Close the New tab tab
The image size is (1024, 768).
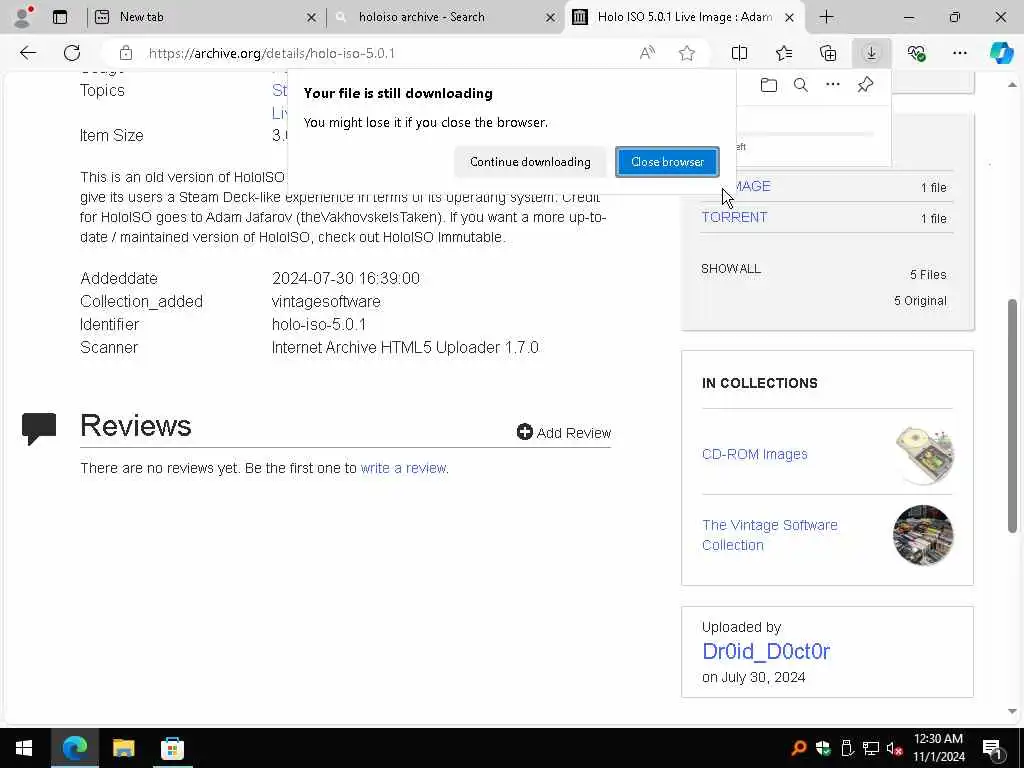point(312,18)
